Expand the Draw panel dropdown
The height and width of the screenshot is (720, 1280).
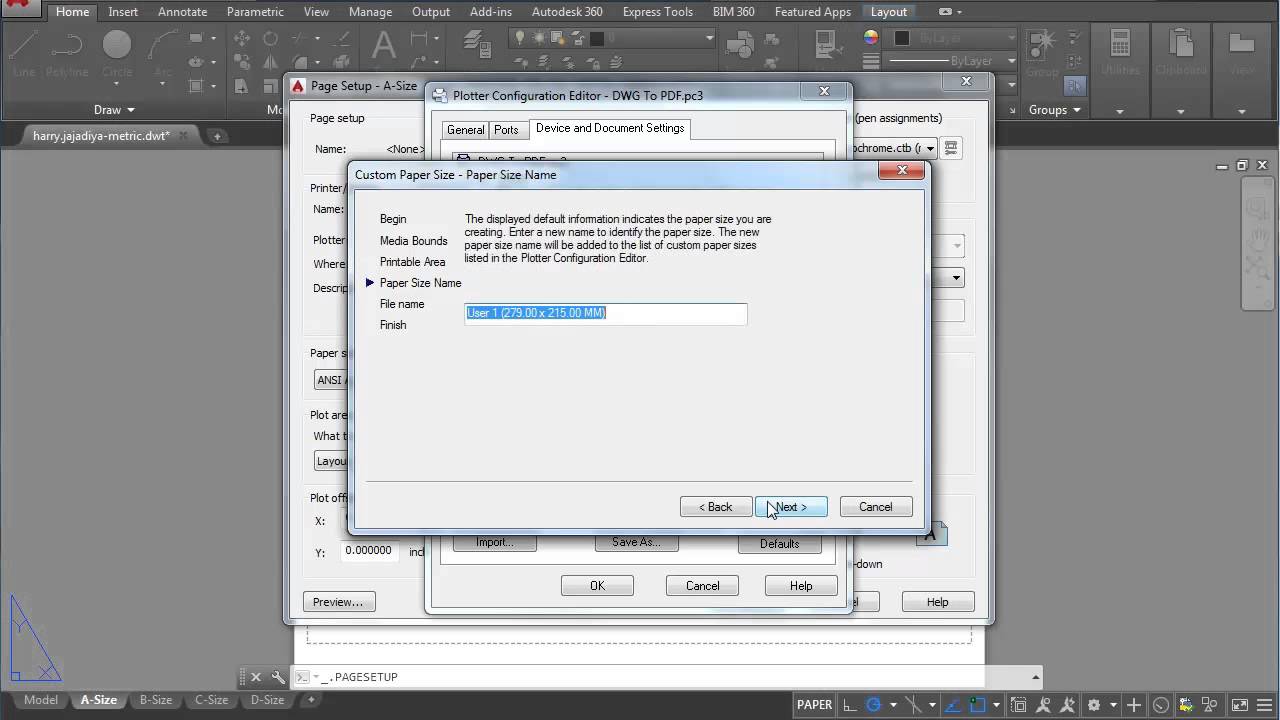tap(115, 110)
